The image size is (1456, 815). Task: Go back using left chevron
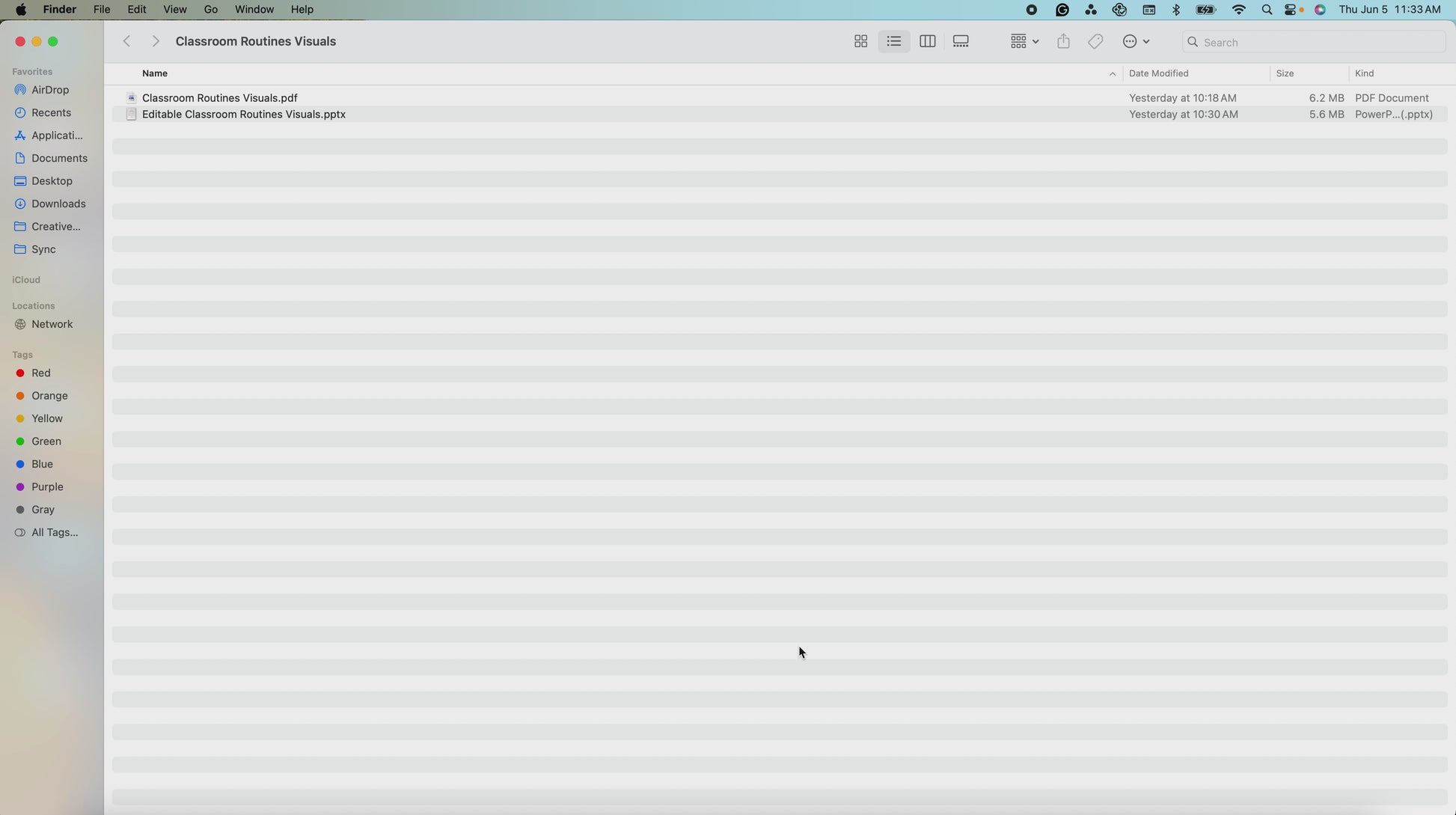(127, 42)
